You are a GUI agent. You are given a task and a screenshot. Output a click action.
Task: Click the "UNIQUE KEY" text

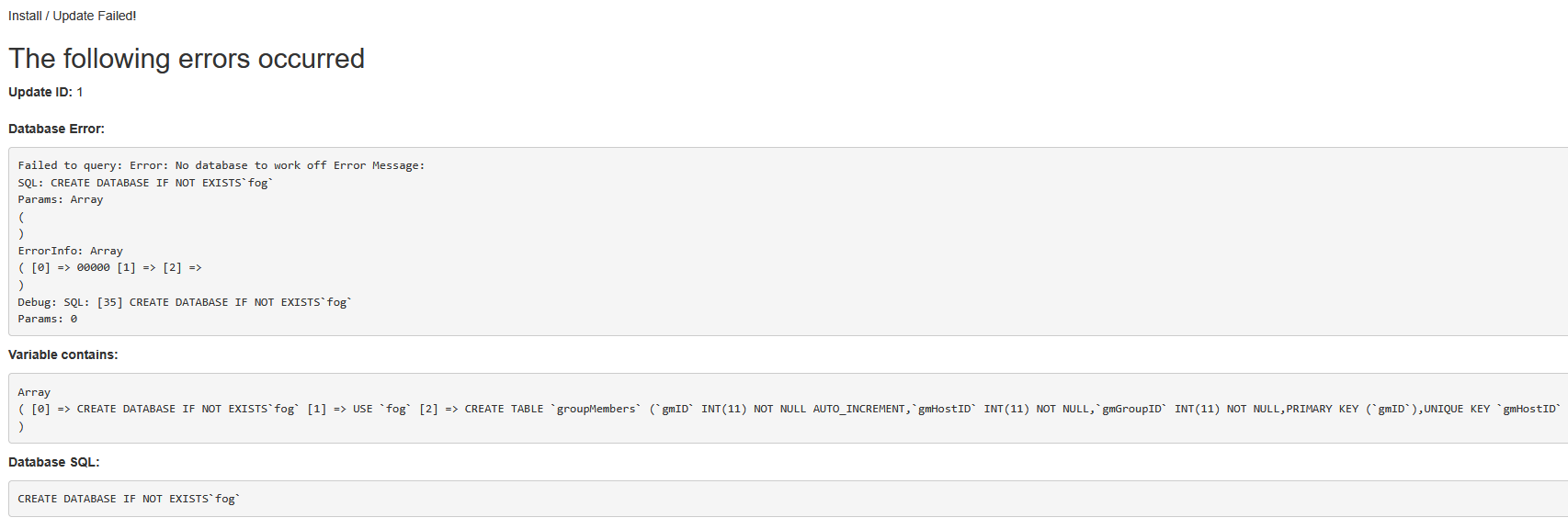(1457, 409)
